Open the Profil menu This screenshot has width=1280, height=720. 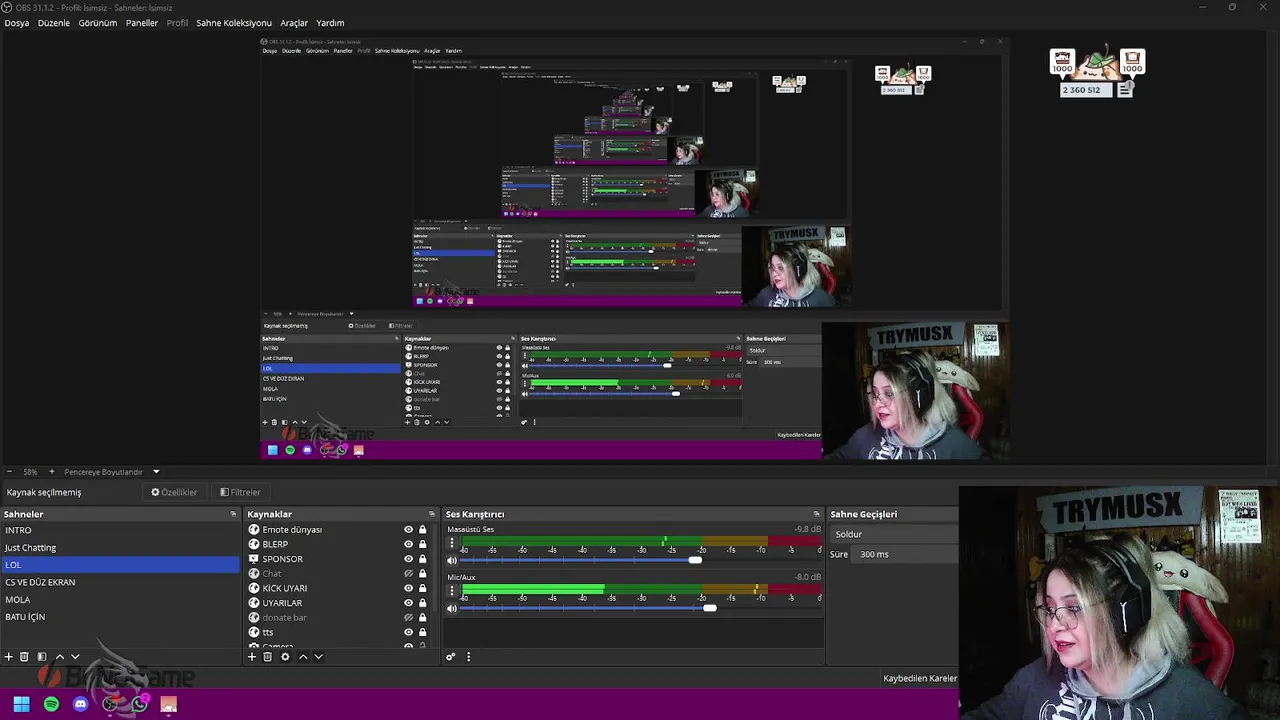(177, 23)
